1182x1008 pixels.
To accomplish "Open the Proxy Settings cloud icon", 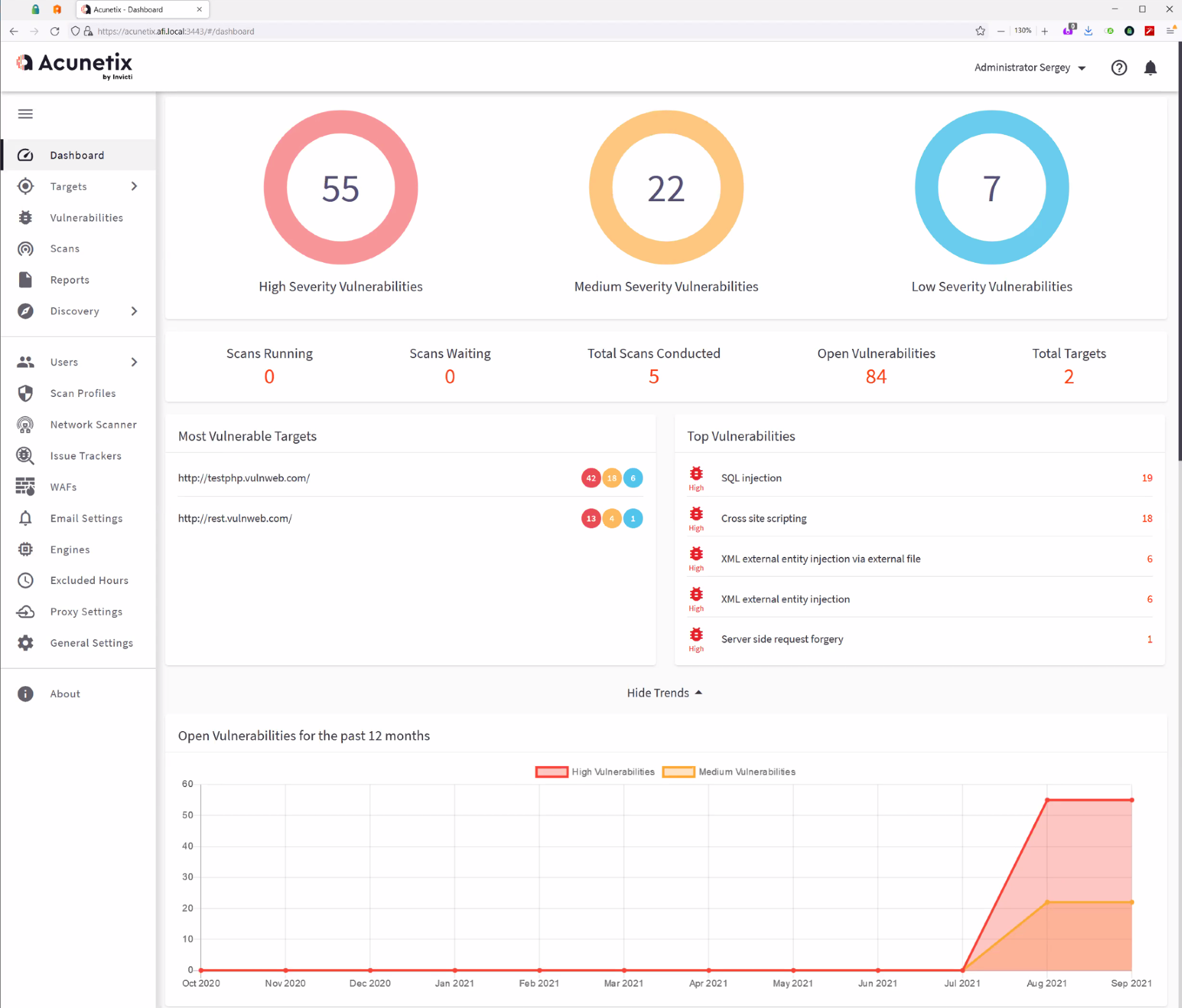I will pyautogui.click(x=25, y=612).
